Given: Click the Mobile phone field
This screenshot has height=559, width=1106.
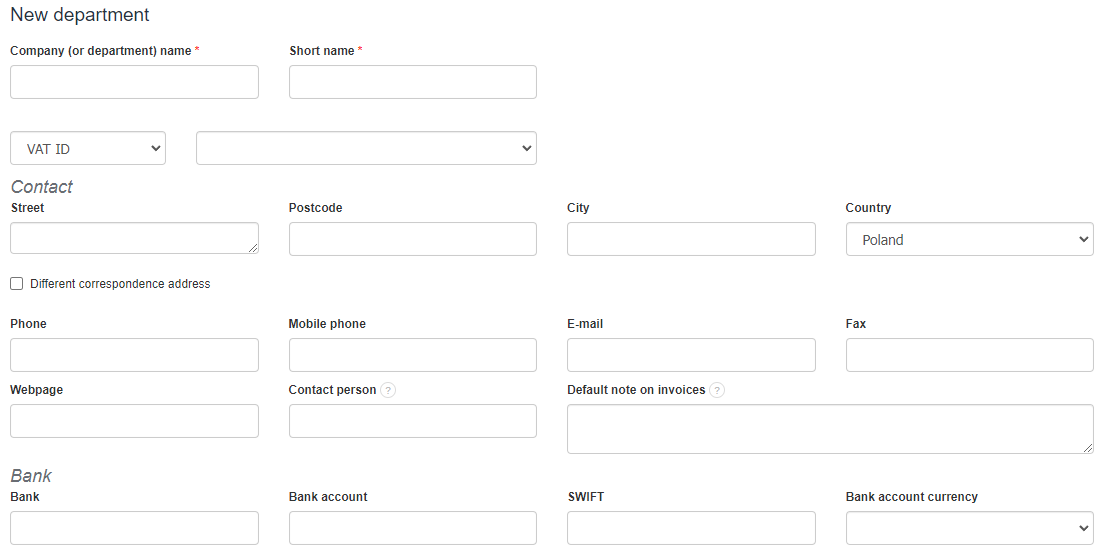Looking at the screenshot, I should (412, 355).
